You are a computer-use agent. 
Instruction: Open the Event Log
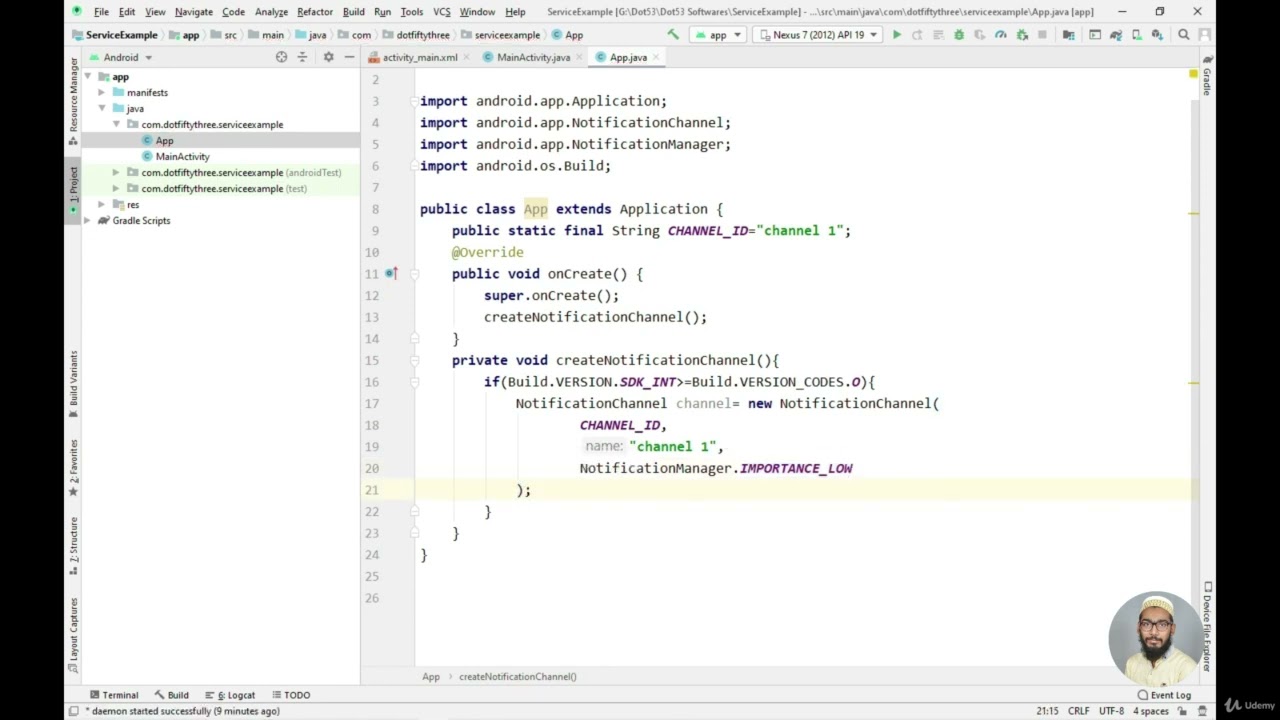point(1164,695)
